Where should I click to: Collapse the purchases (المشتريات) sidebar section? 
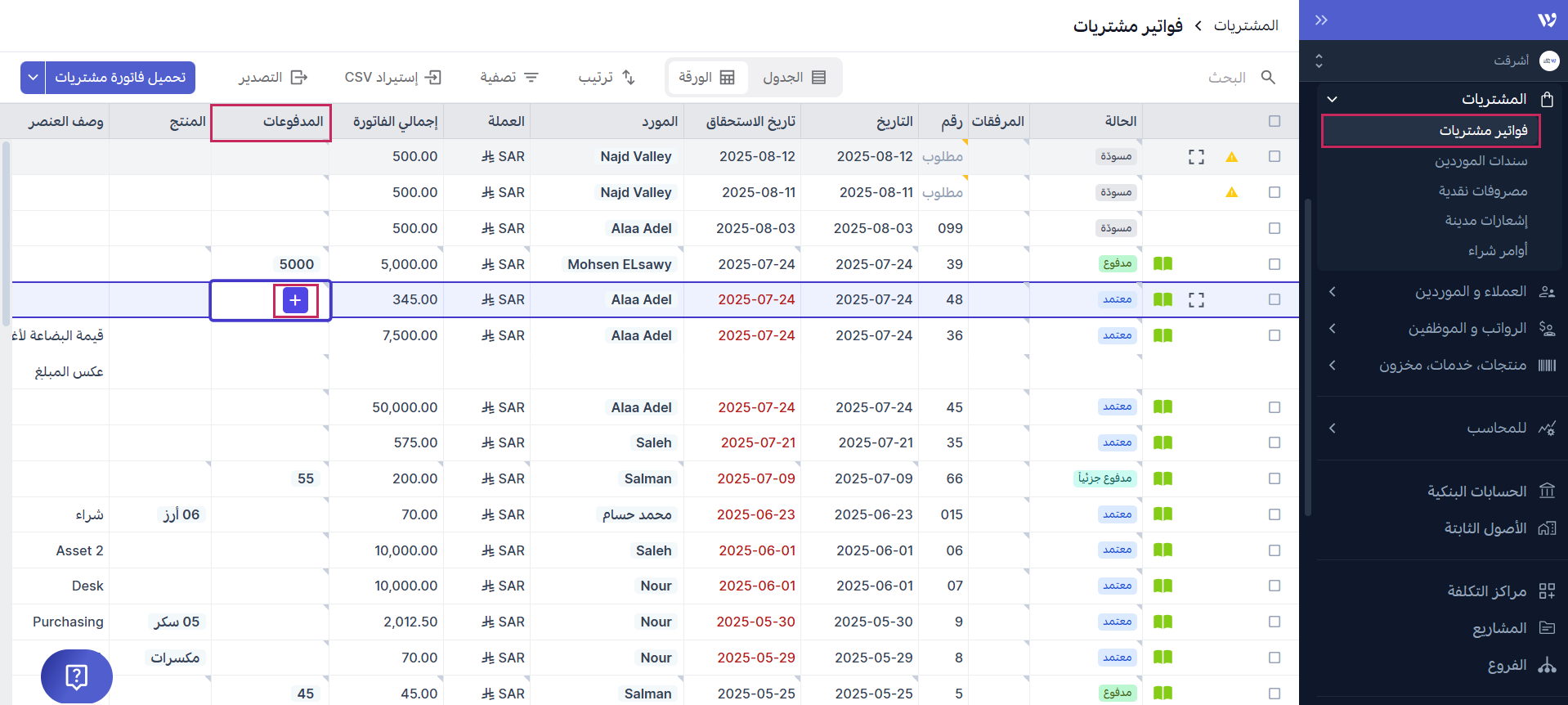(x=1332, y=99)
